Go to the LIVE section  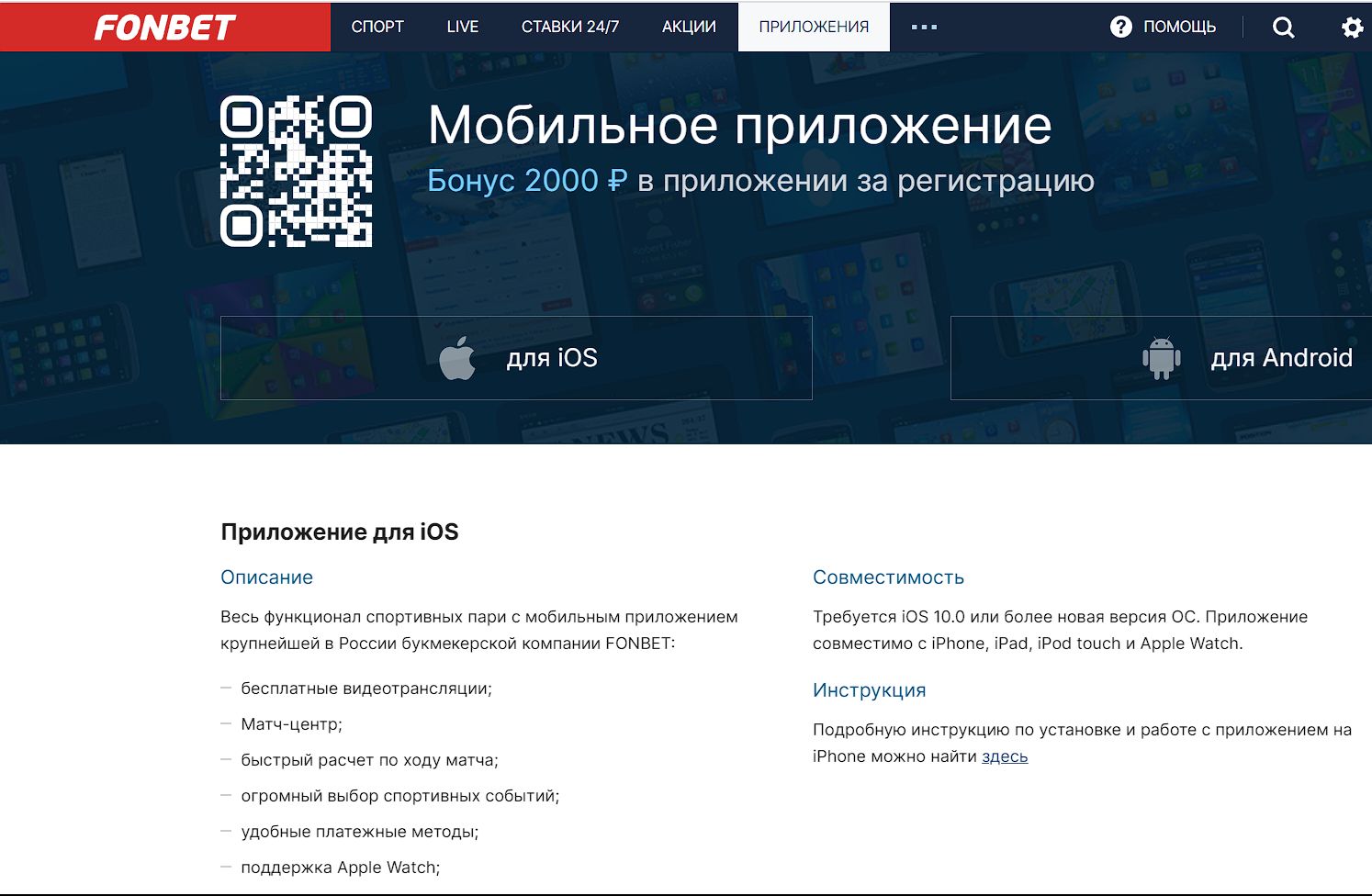tap(463, 27)
